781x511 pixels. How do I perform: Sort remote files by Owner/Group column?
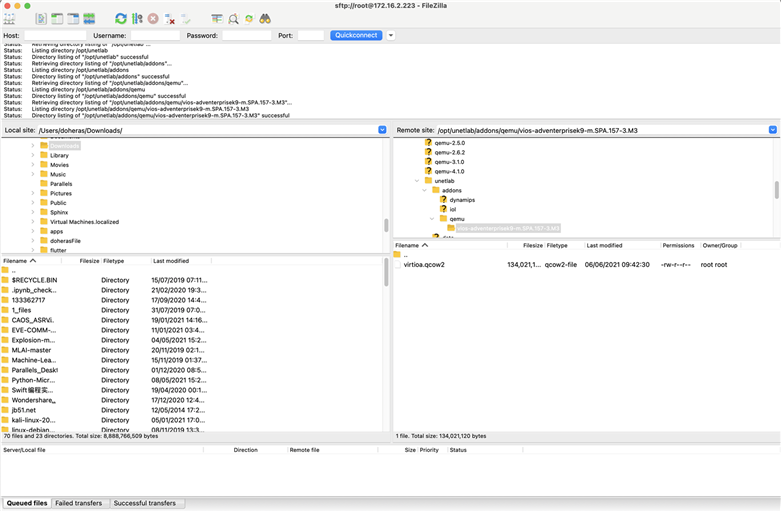[720, 246]
